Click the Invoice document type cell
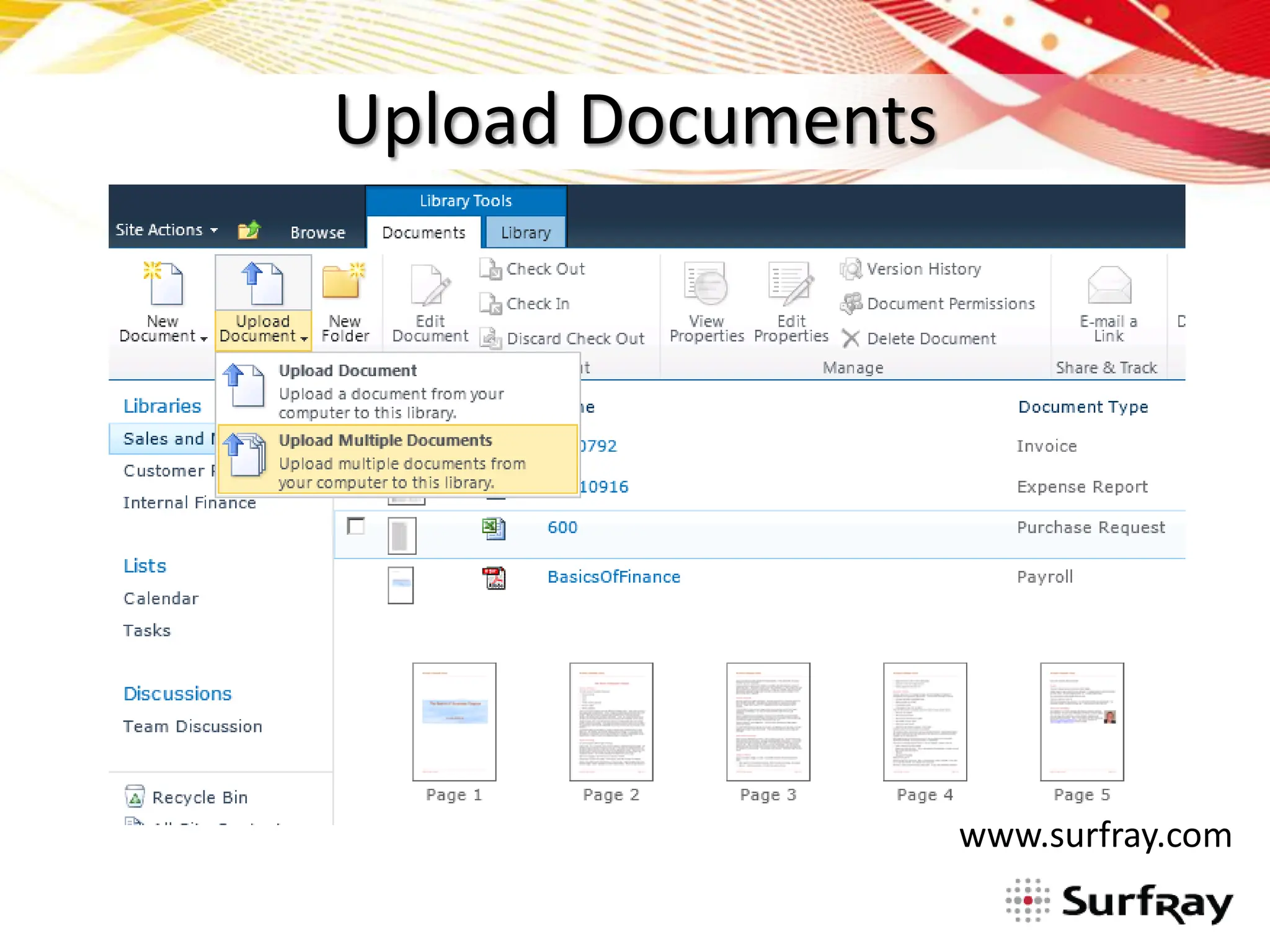1270x952 pixels. point(1047,446)
